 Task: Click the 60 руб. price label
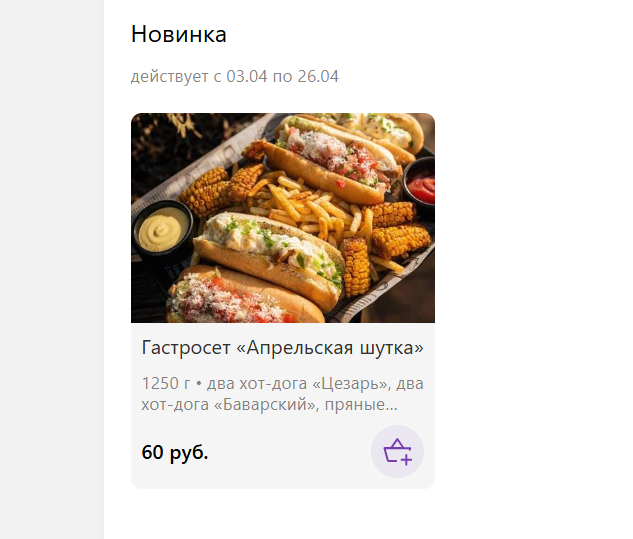point(175,452)
